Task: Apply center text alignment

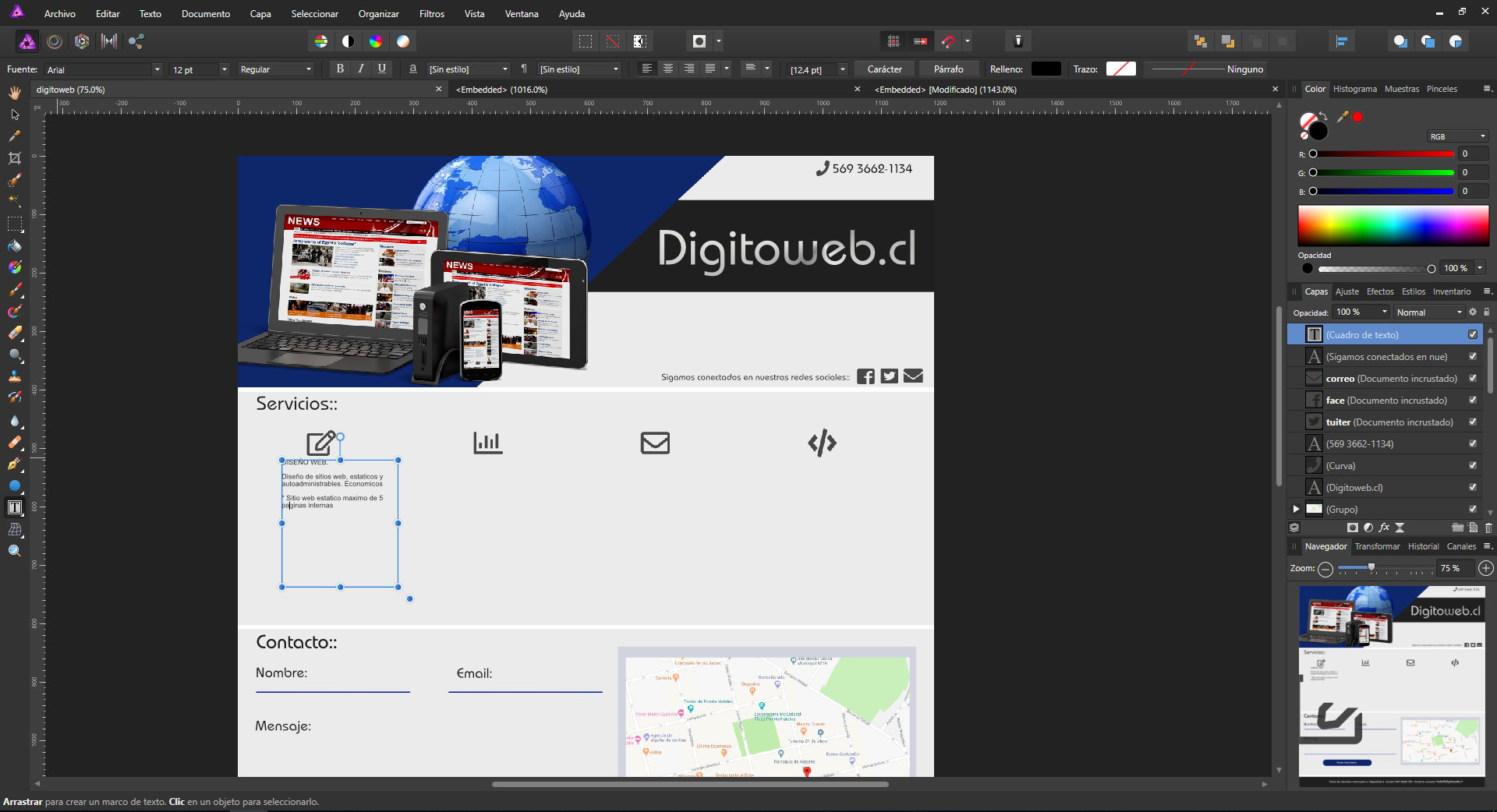Action: [x=668, y=69]
